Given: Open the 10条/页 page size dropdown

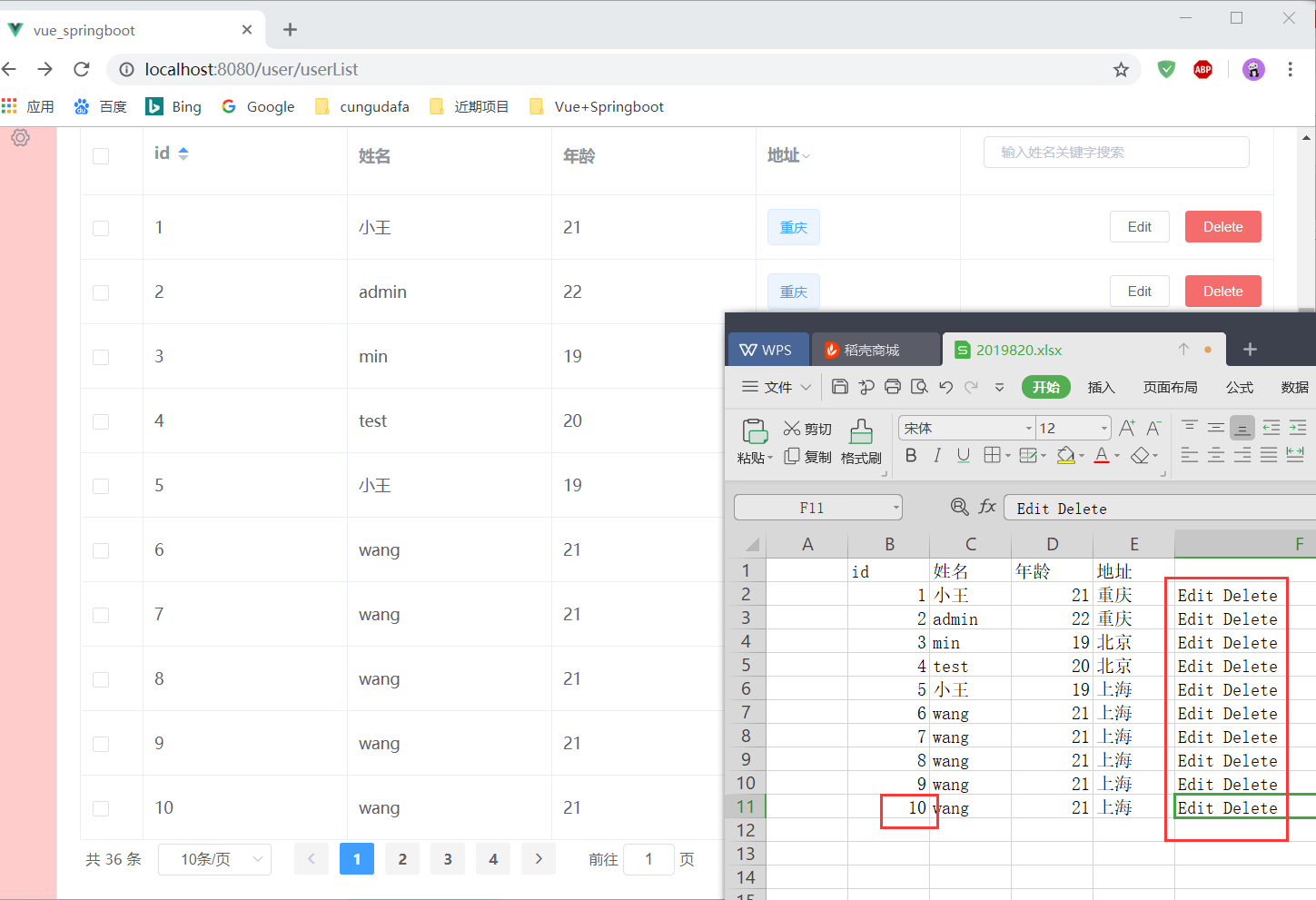Looking at the screenshot, I should tap(214, 858).
